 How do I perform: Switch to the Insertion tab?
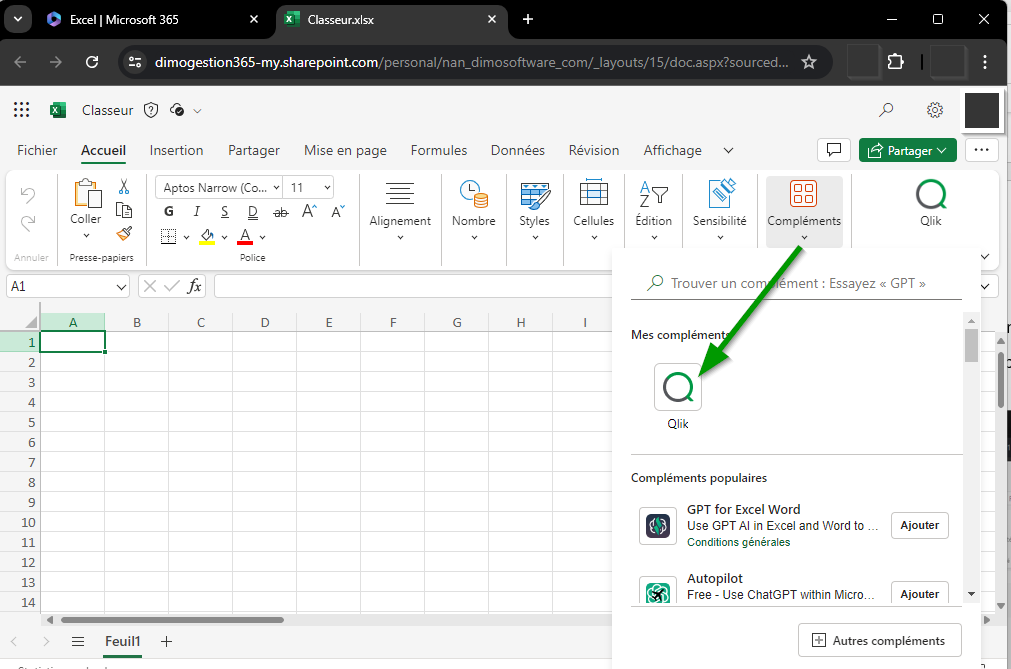pyautogui.click(x=177, y=150)
